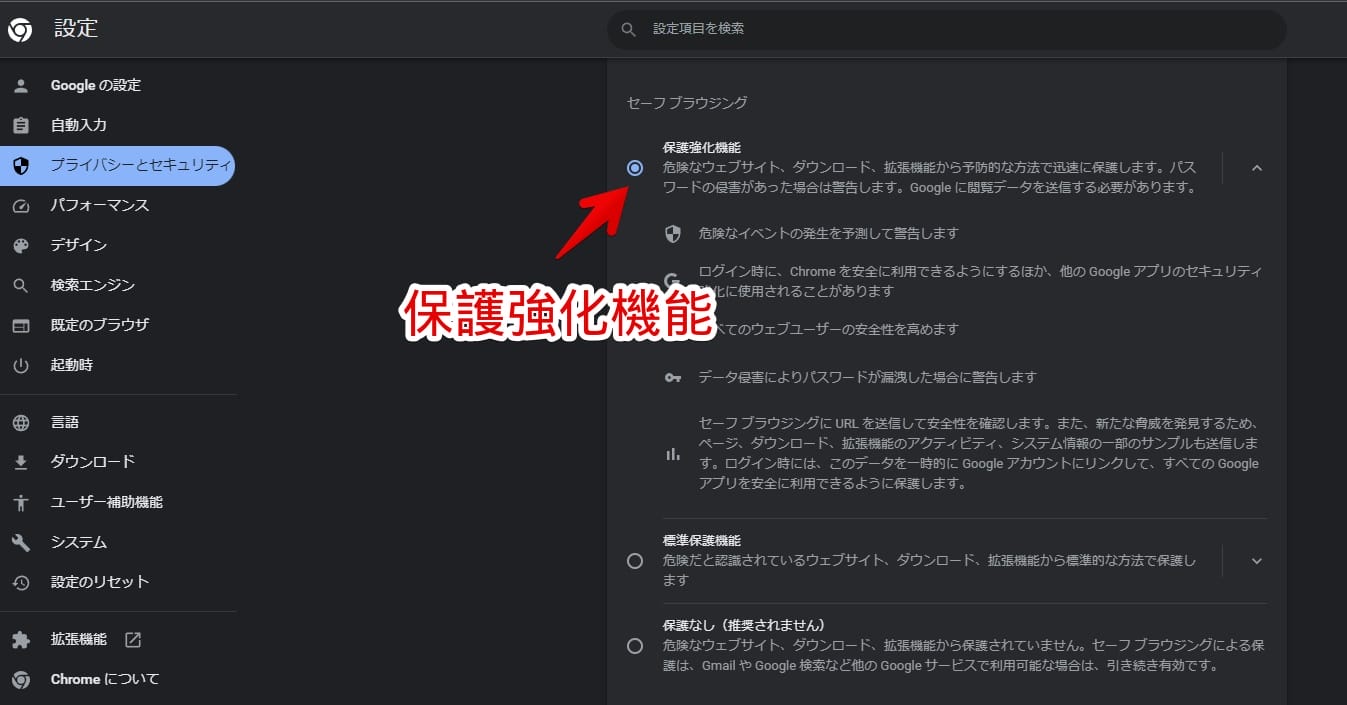Image resolution: width=1347 pixels, height=705 pixels.
Task: Click the search magnifier icon in settings bar
Action: pyautogui.click(x=629, y=30)
